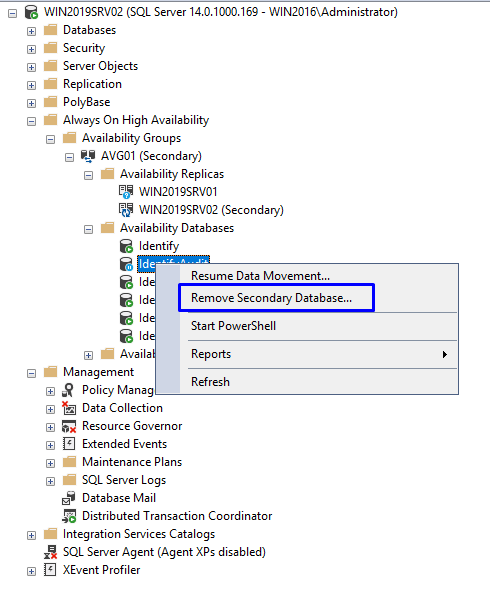
Task: Collapse the Always On High Availability node
Action: pyautogui.click(x=32, y=121)
